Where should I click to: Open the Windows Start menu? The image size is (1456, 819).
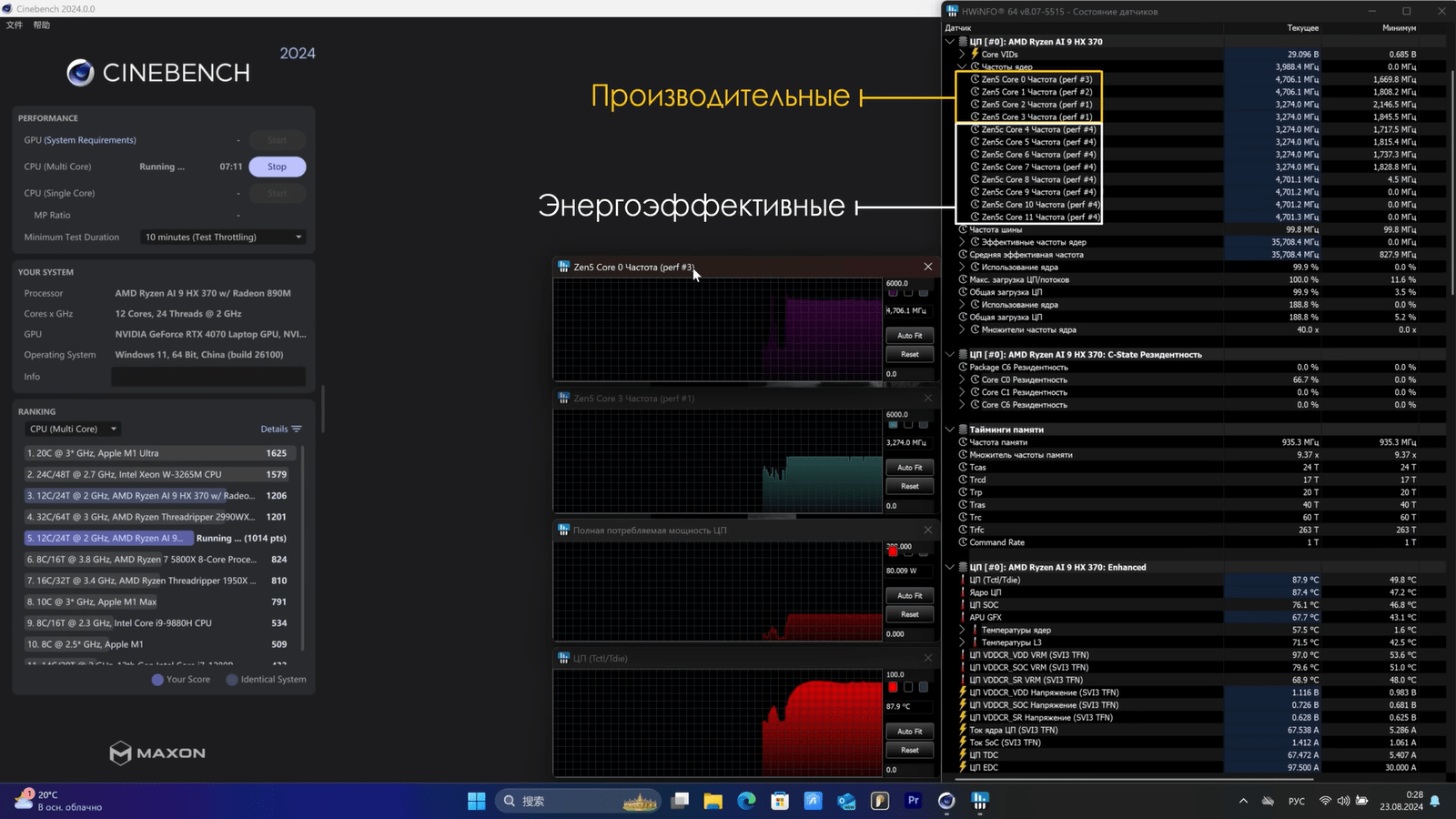point(476,801)
